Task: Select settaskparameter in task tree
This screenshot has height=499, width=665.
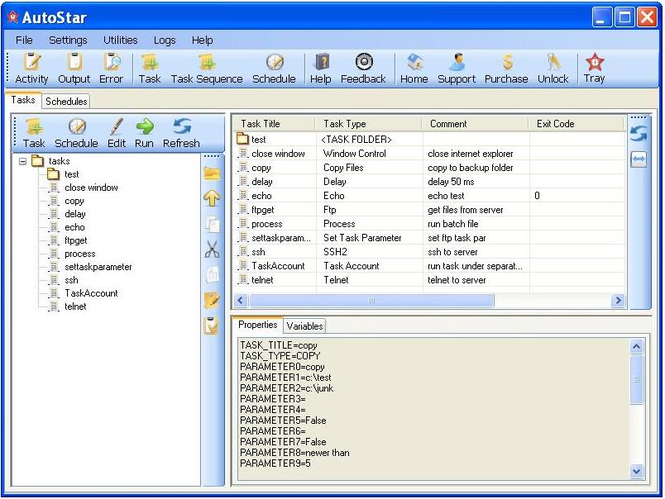Action: [x=98, y=267]
